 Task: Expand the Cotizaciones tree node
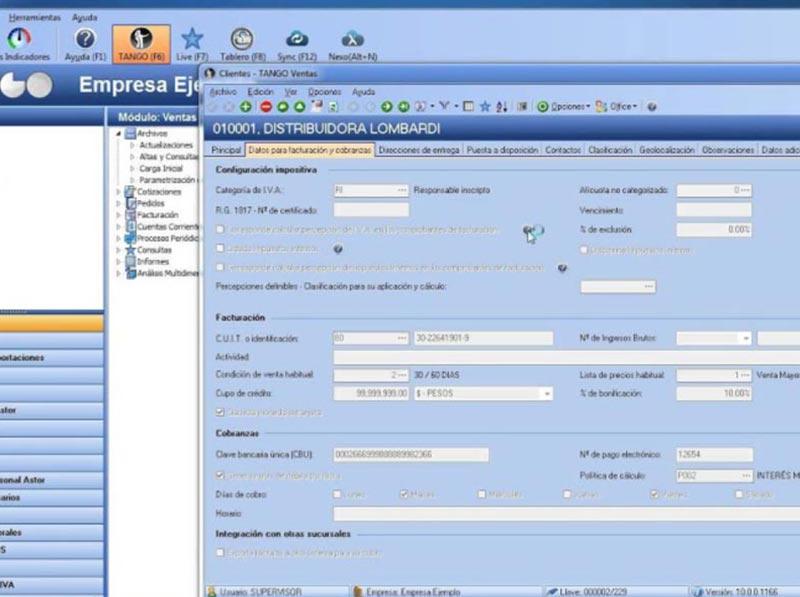pyautogui.click(x=118, y=192)
